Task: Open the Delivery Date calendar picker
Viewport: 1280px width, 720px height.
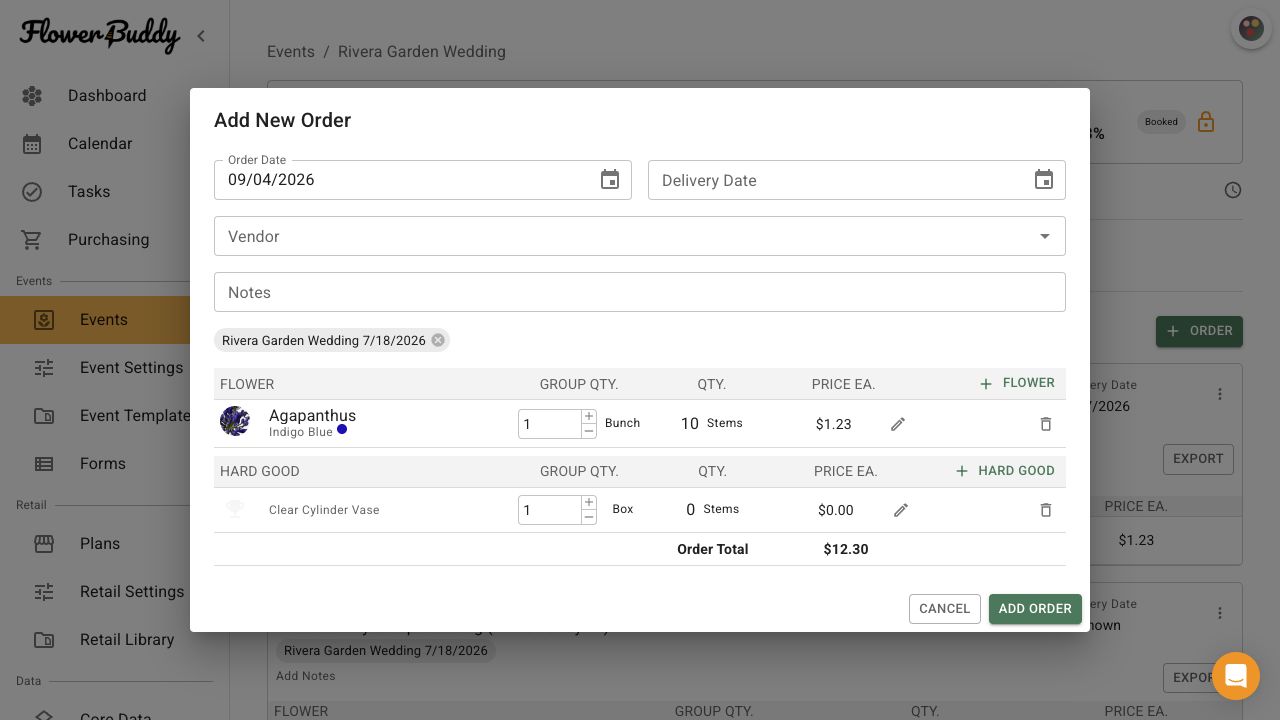Action: click(x=1044, y=180)
